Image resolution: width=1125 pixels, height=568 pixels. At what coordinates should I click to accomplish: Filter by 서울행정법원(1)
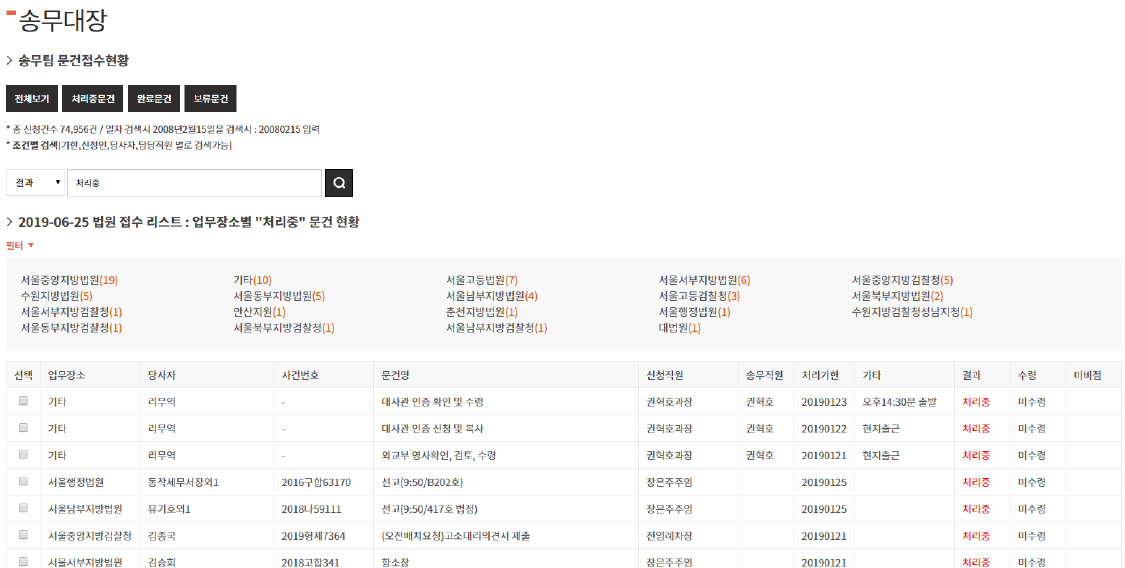(695, 312)
